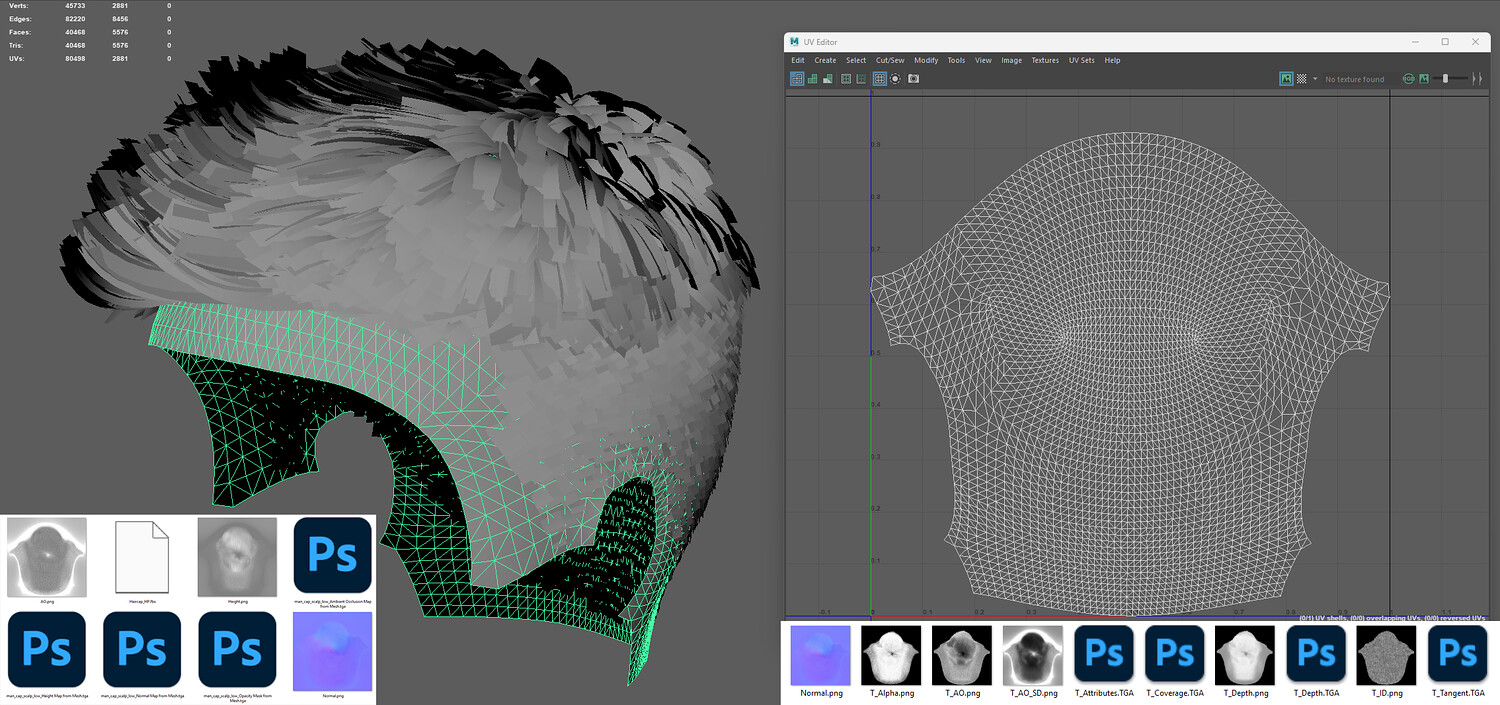This screenshot has height=705, width=1500.
Task: Open the Textures menu
Action: point(1045,60)
